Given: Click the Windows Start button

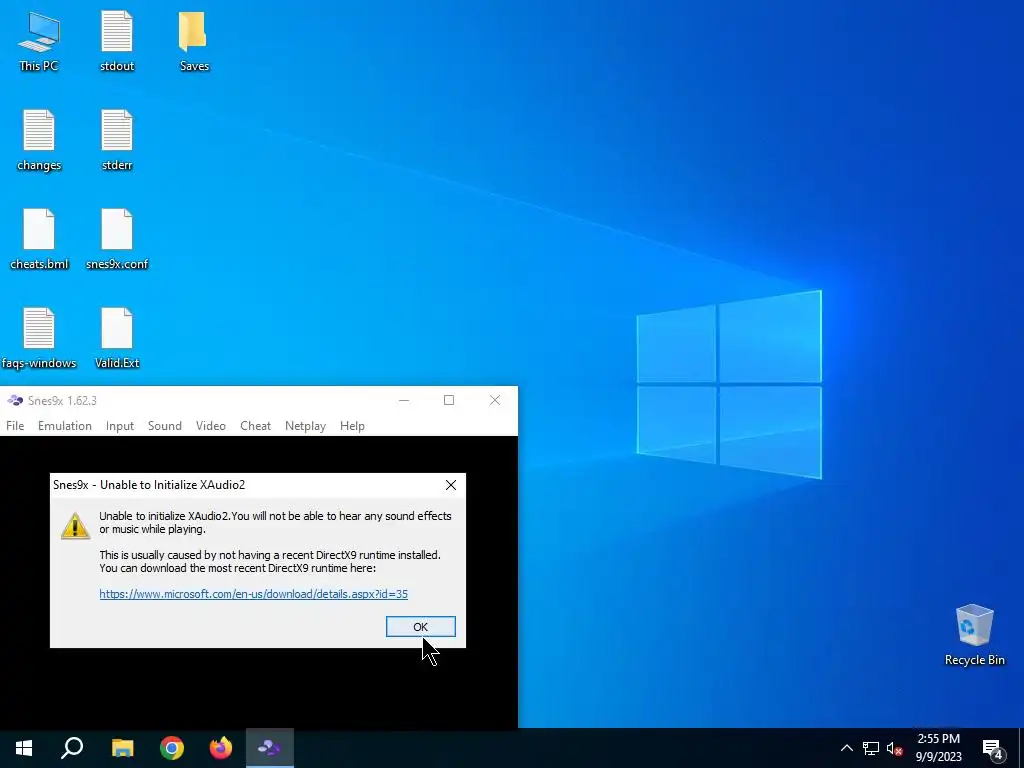Looking at the screenshot, I should [24, 748].
